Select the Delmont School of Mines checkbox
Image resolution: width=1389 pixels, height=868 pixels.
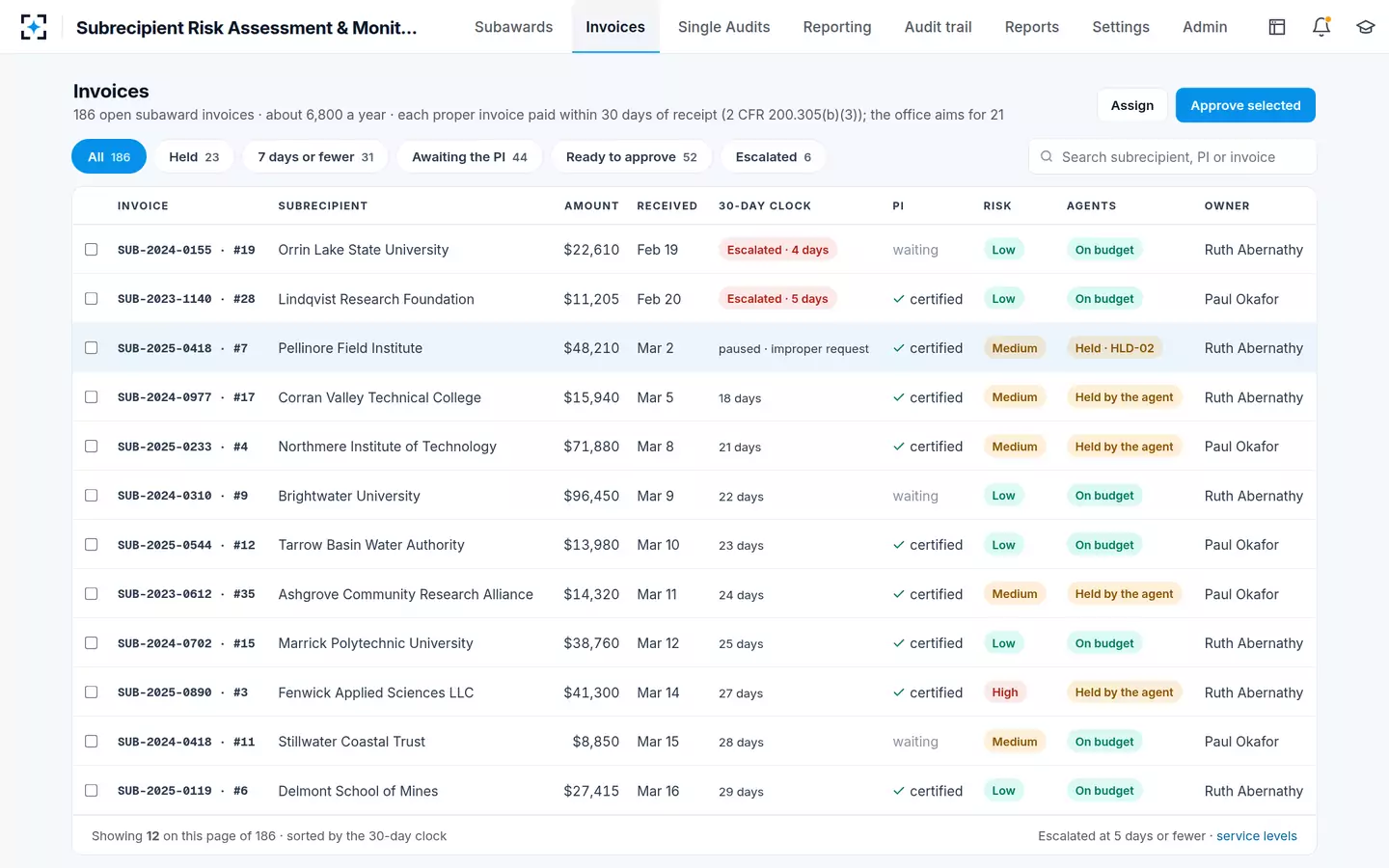pos(92,791)
